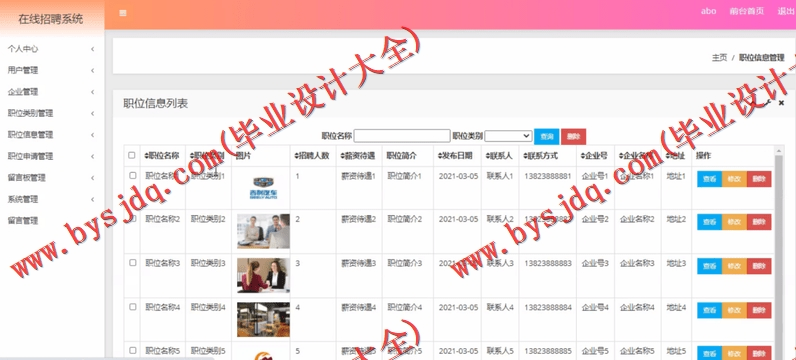Focus the 职位名称 search input field
The width and height of the screenshot is (796, 360).
[402, 136]
